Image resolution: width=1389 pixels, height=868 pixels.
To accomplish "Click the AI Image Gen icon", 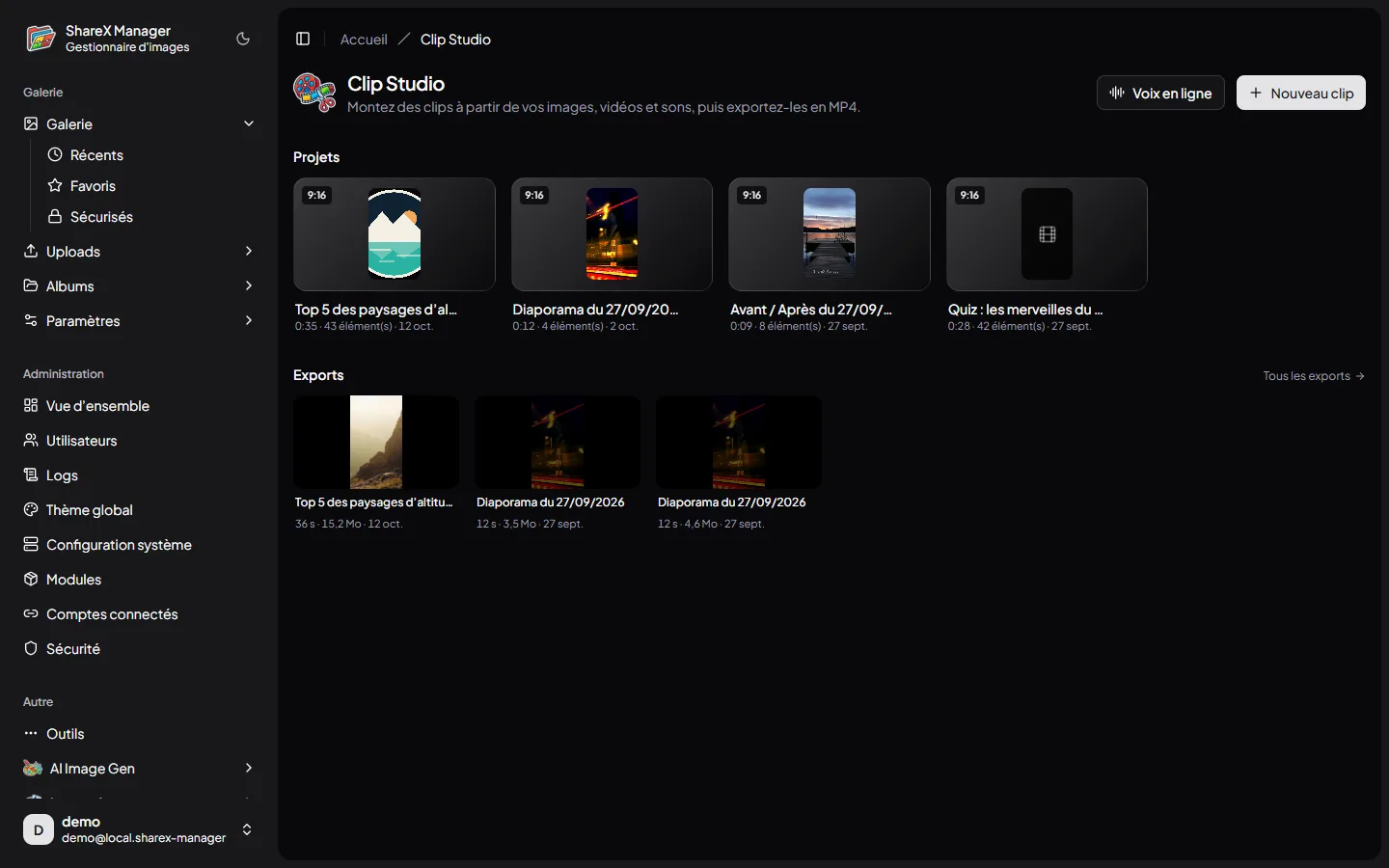I will [x=33, y=768].
